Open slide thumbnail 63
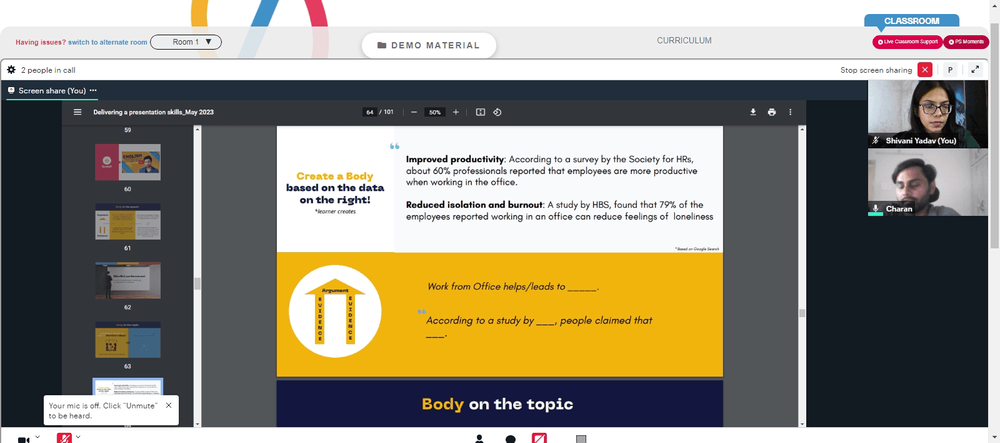Viewport: 1000px width, 443px height. [x=128, y=340]
